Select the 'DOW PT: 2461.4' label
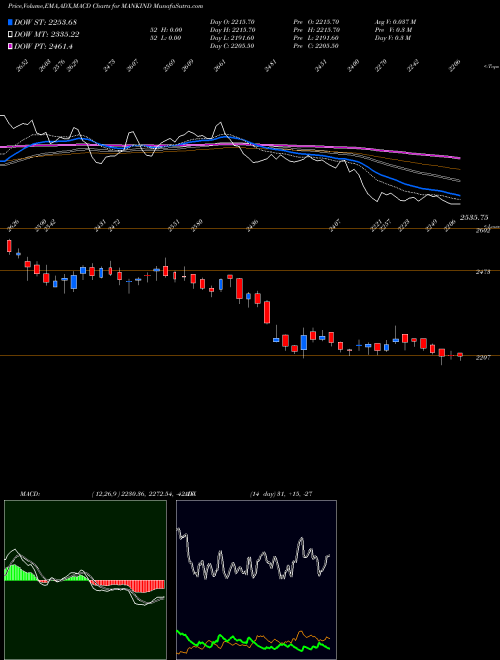Screen dimensions: 500x660 tap(43, 46)
